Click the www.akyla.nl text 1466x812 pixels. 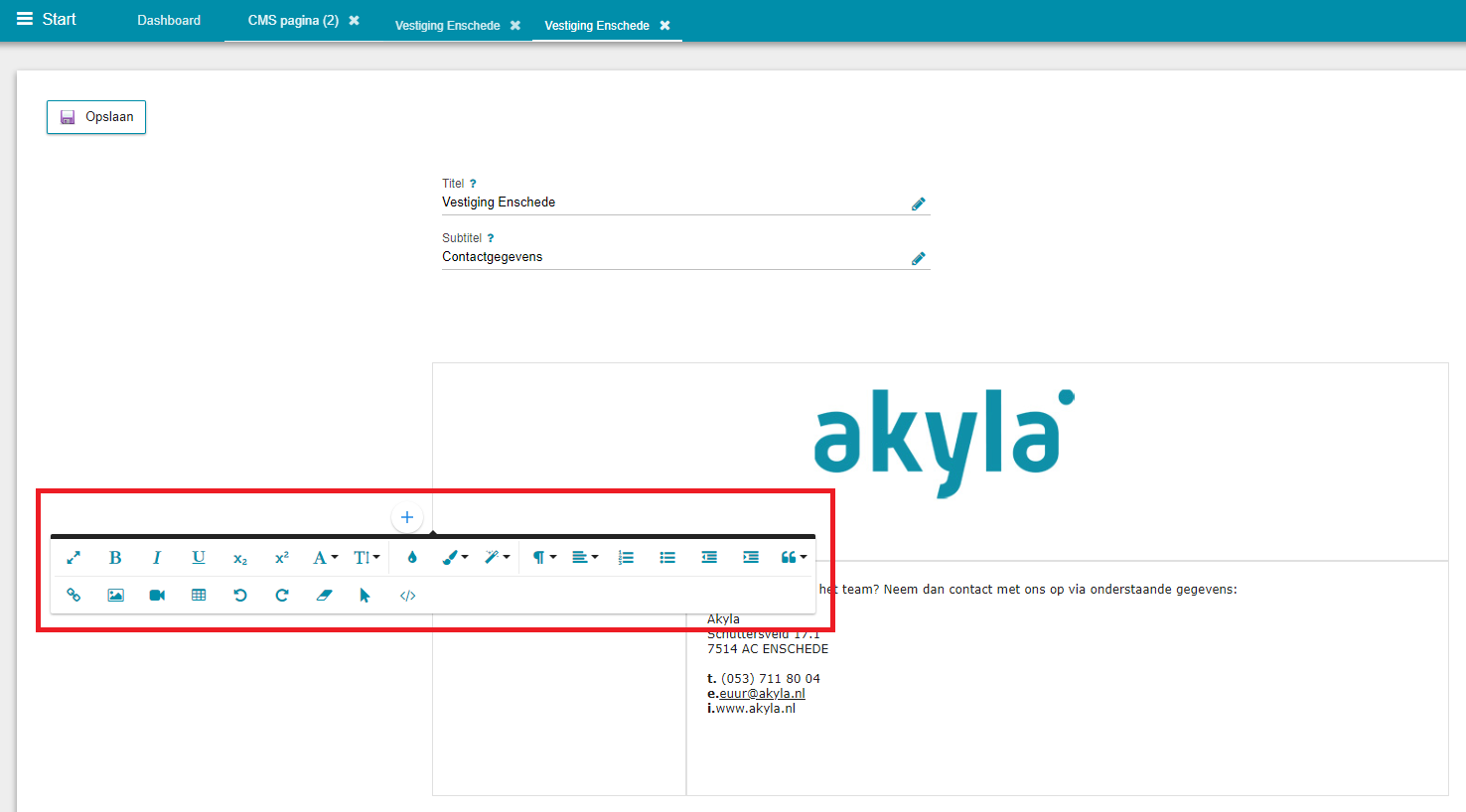[755, 709]
